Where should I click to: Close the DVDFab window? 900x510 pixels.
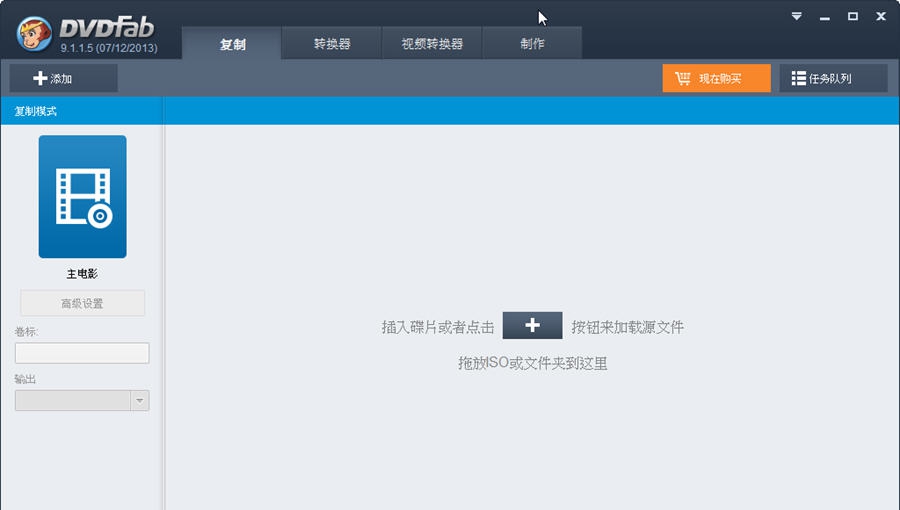[x=881, y=17]
